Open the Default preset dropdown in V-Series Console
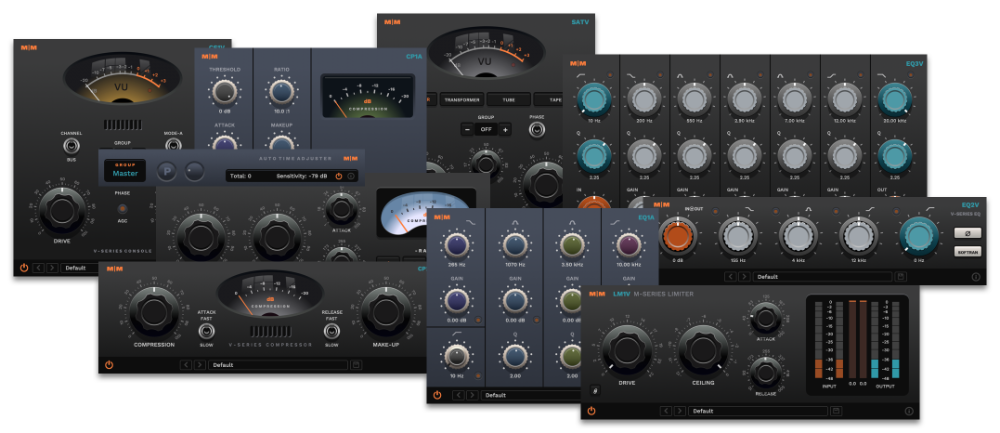1000x433 pixels. tap(80, 268)
